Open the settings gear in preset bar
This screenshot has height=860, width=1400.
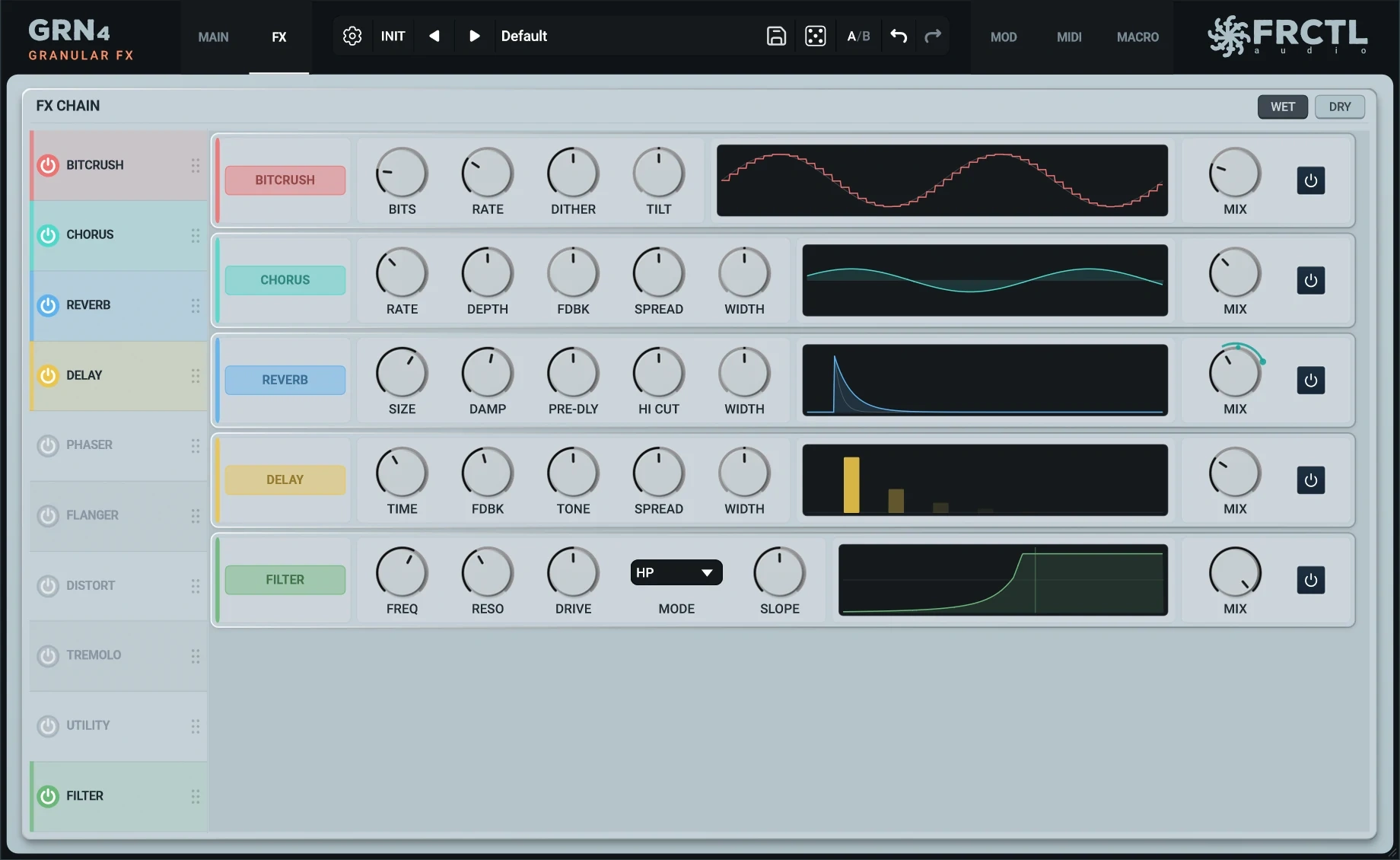[352, 36]
